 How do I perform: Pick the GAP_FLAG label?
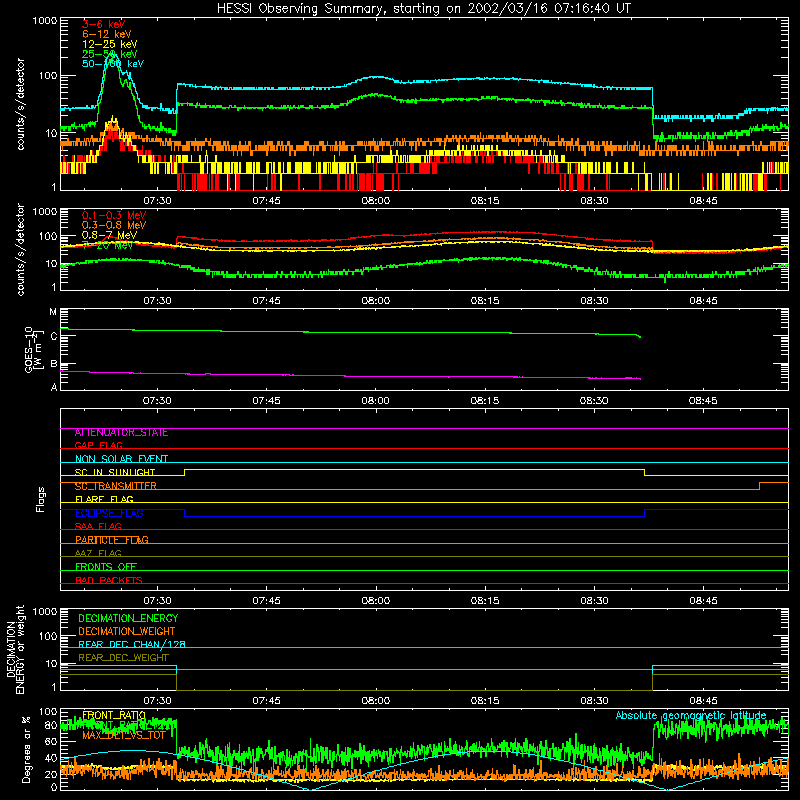point(98,445)
